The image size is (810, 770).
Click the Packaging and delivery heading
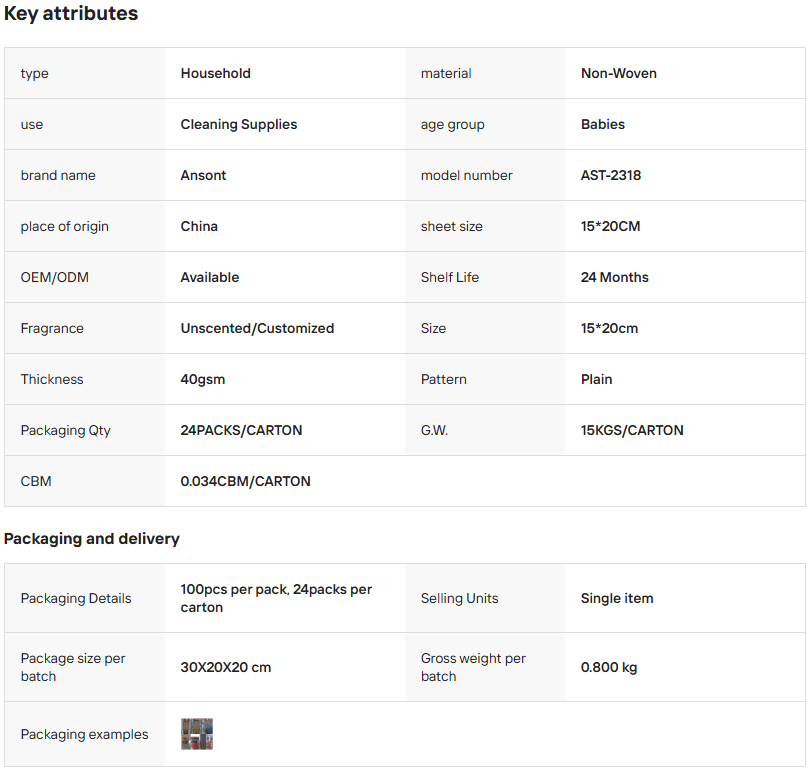click(92, 539)
